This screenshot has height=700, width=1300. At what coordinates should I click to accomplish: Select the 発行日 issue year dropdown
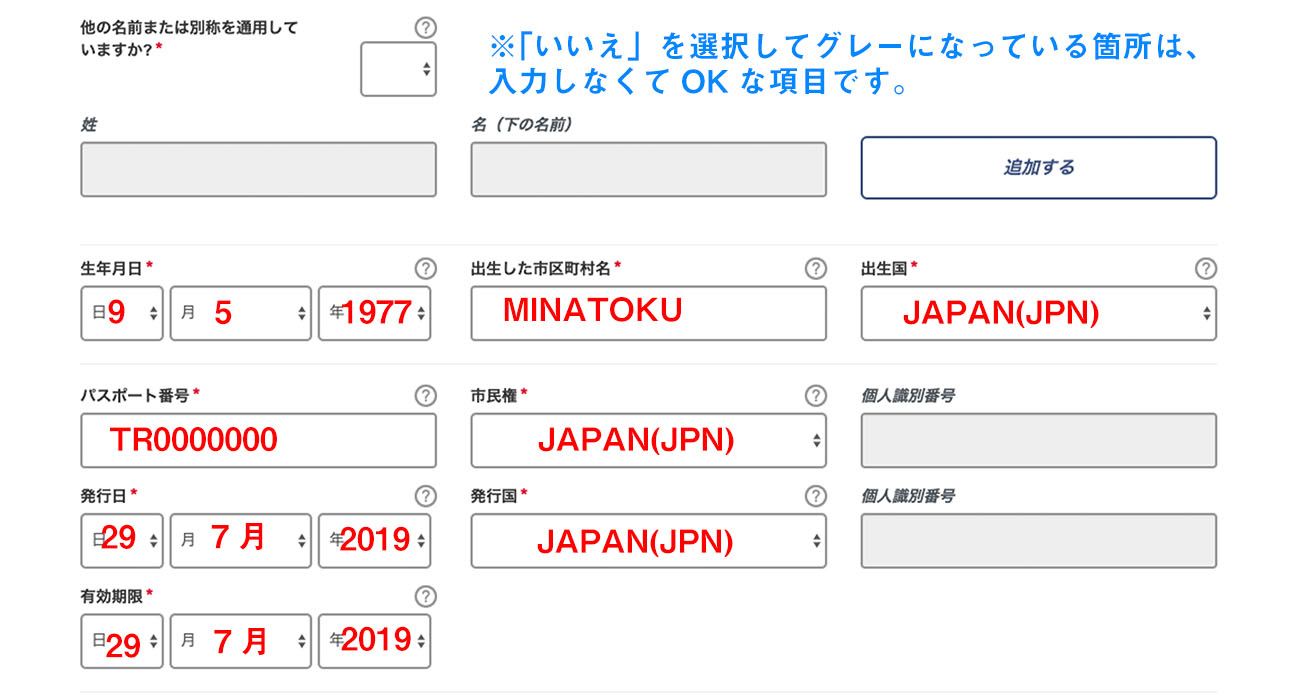tap(374, 541)
